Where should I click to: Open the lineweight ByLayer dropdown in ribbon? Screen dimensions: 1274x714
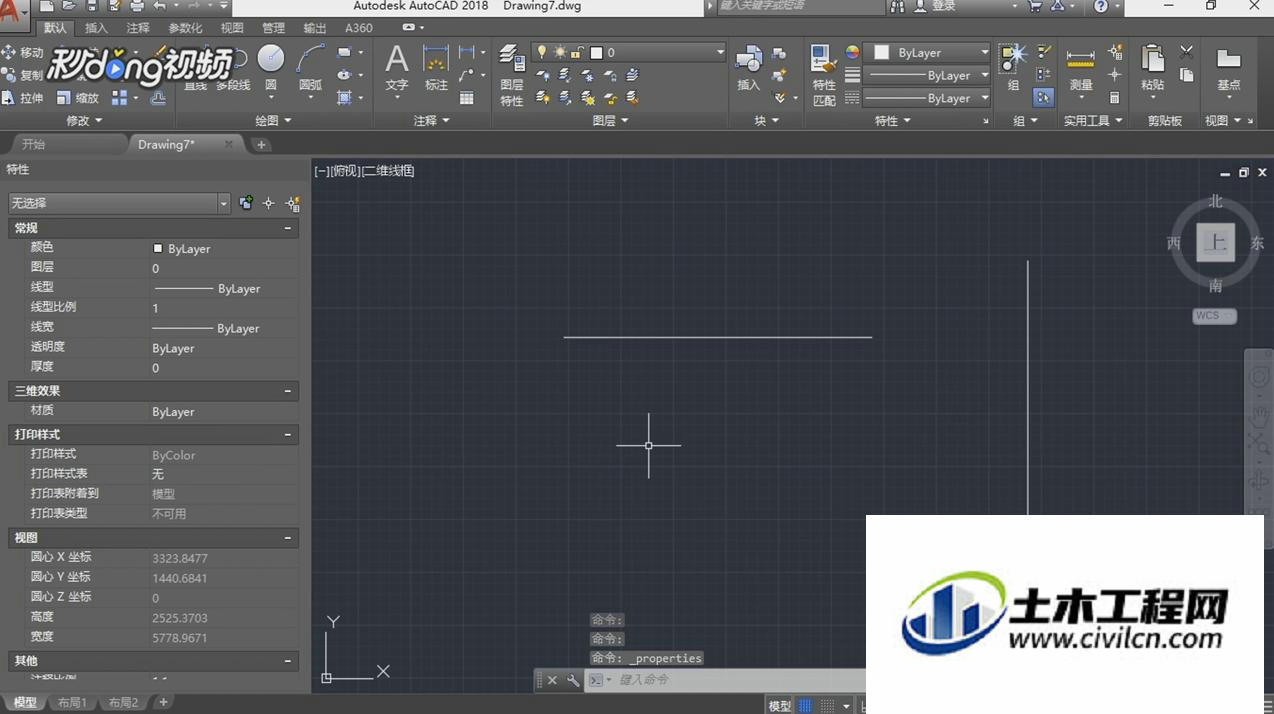pos(927,75)
